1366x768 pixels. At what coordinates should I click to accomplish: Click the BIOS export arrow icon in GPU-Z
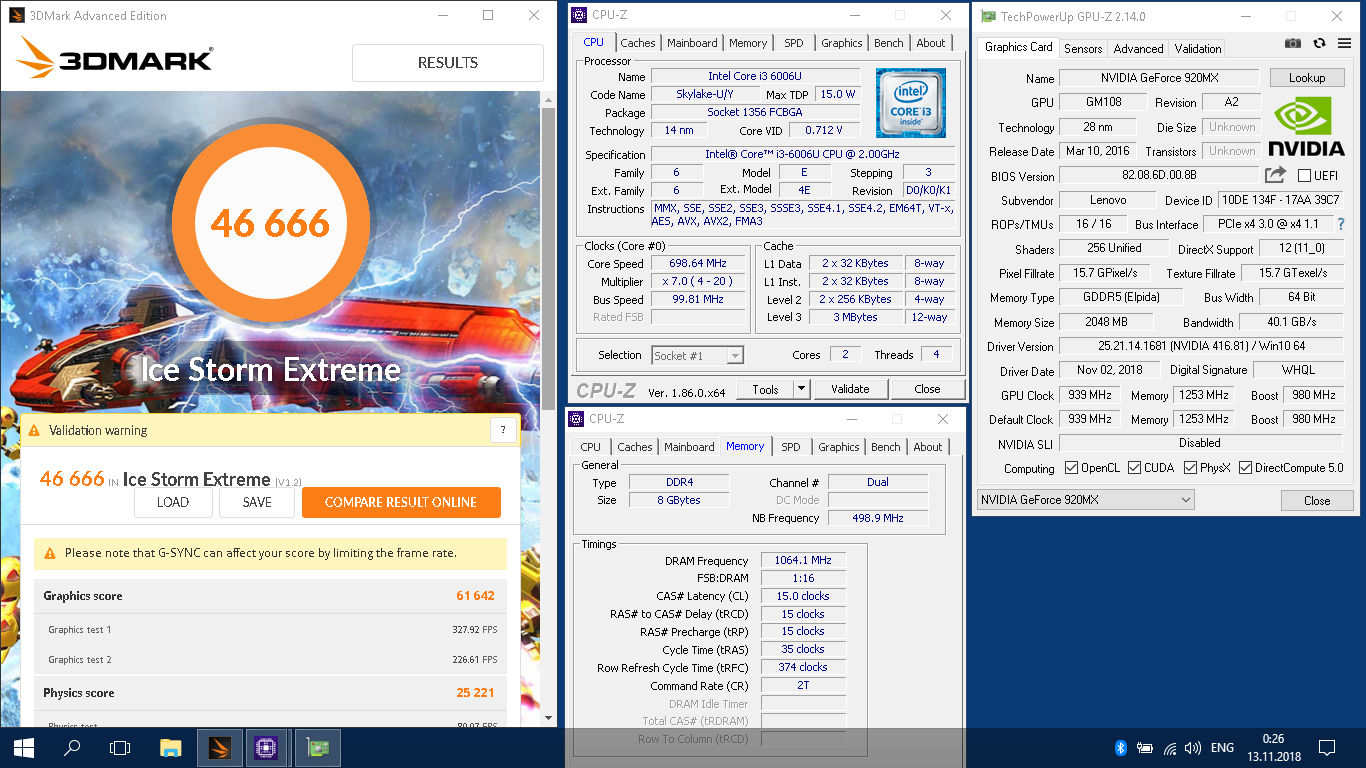(1275, 175)
